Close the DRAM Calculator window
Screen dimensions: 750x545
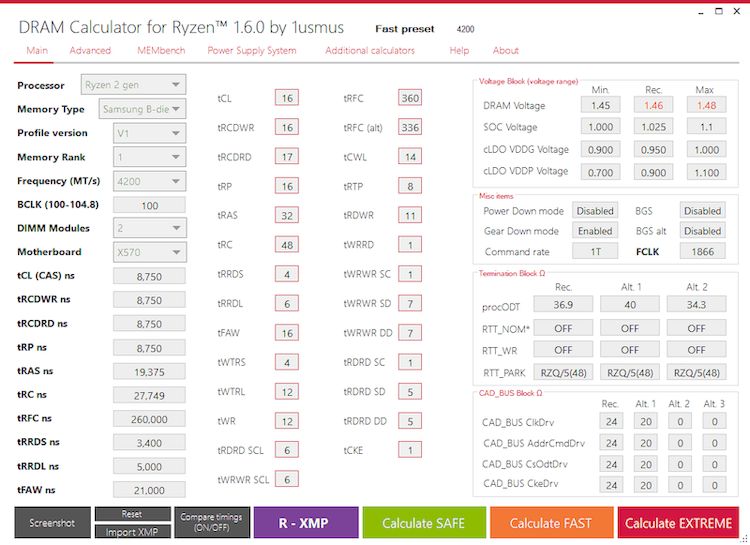pos(737,11)
